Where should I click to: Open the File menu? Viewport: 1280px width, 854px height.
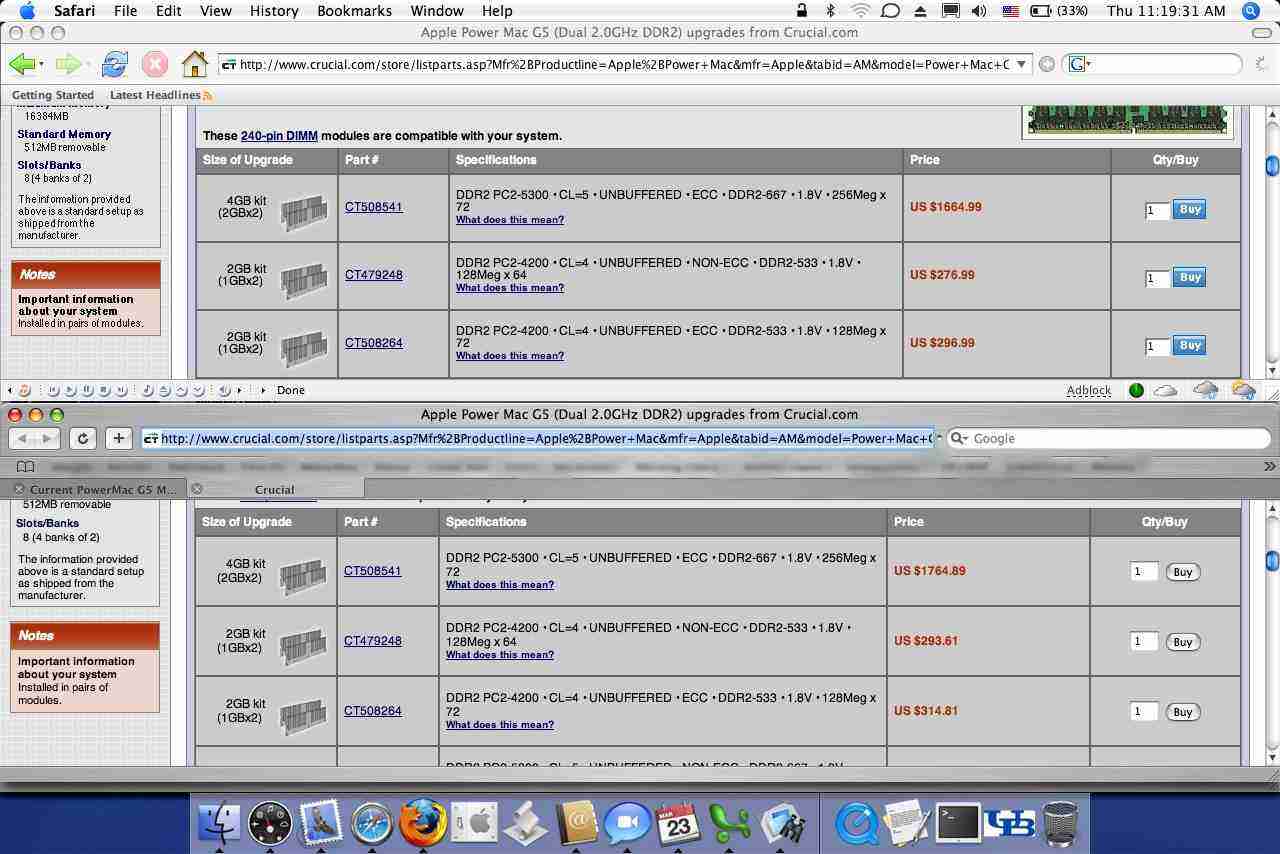(126, 11)
